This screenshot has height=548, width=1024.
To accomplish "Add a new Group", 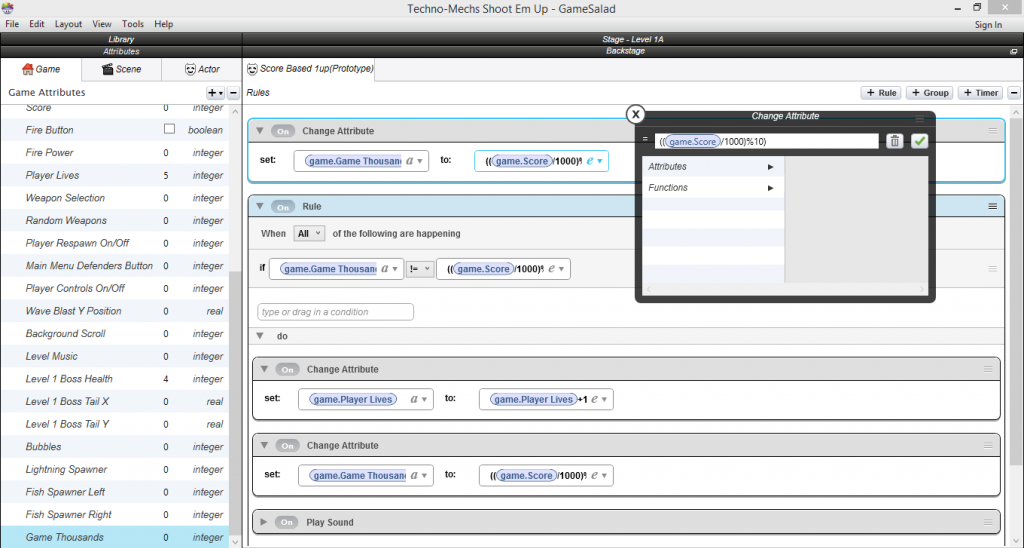I will tap(929, 93).
